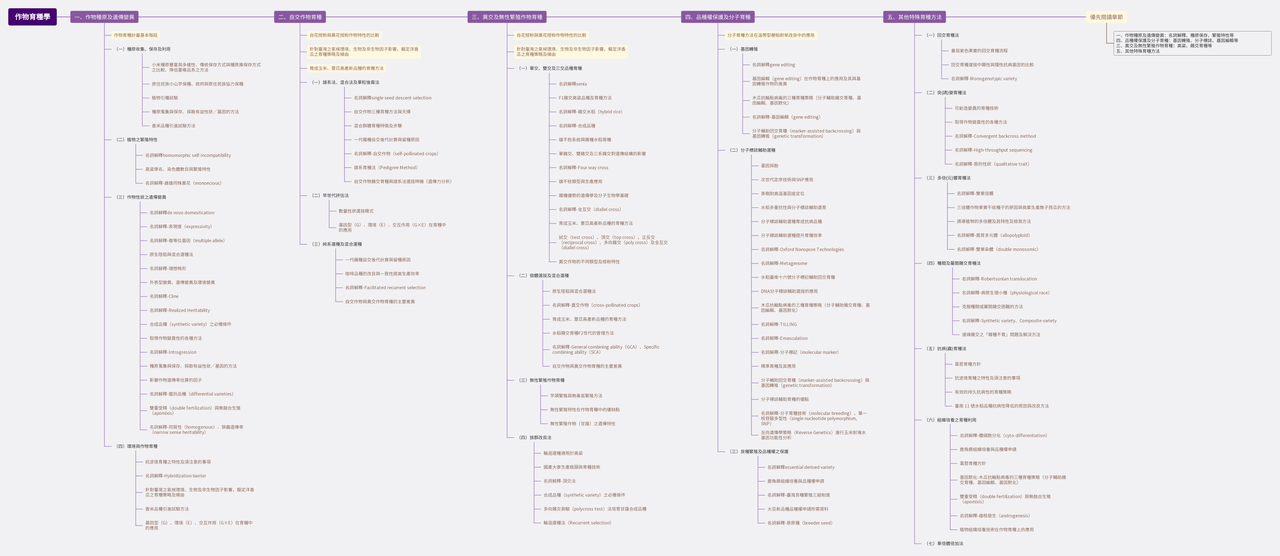Select node single seed descent selection
This screenshot has width=1280, height=556.
392,98
